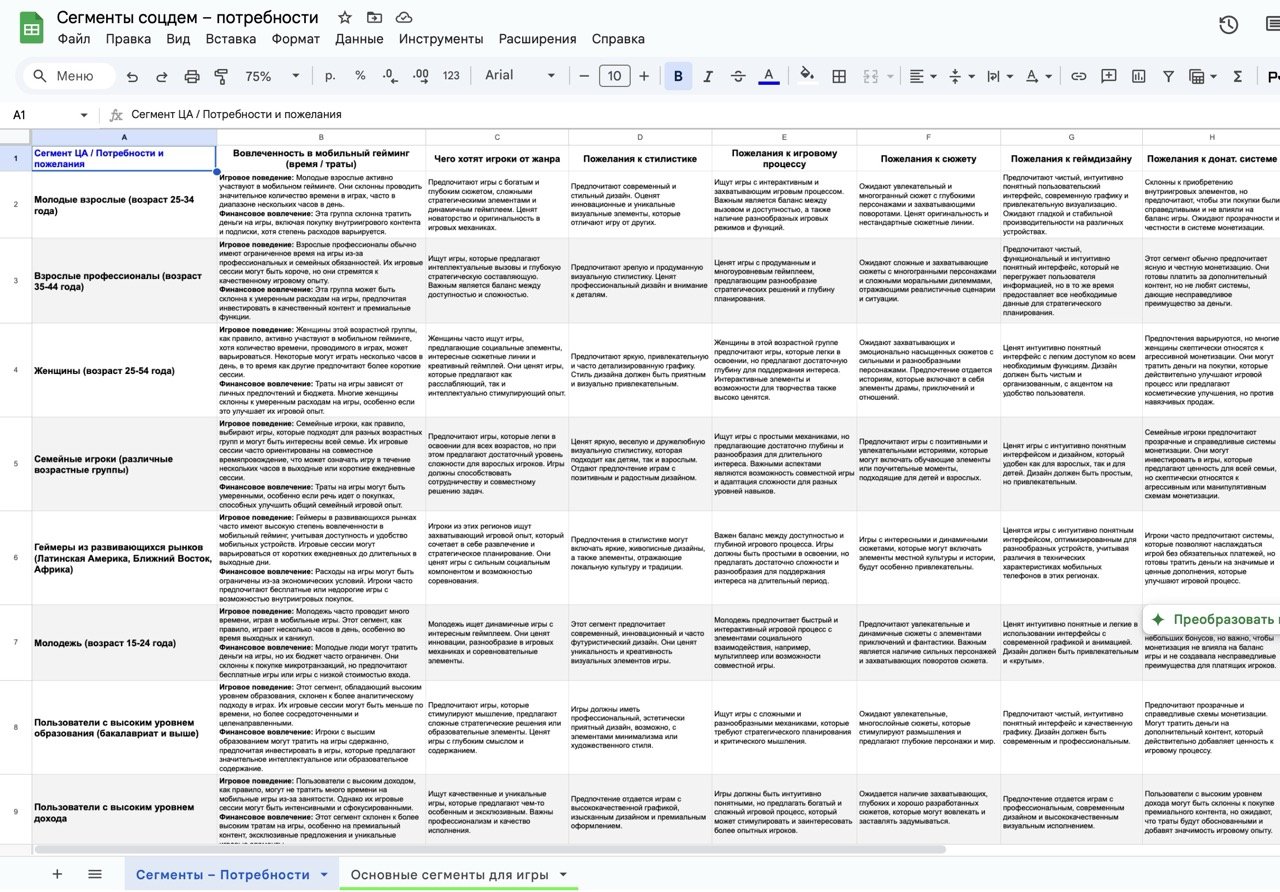Add a new sheet
1280x892 pixels.
57,874
